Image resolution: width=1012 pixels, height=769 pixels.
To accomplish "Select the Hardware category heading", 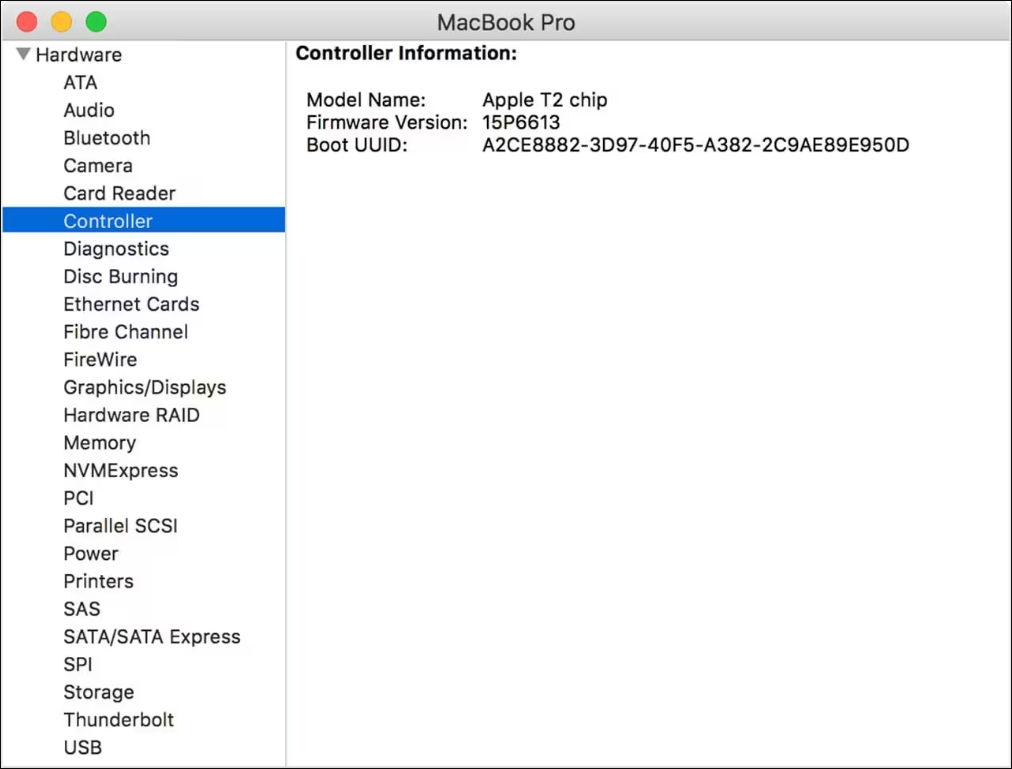I will click(x=79, y=55).
